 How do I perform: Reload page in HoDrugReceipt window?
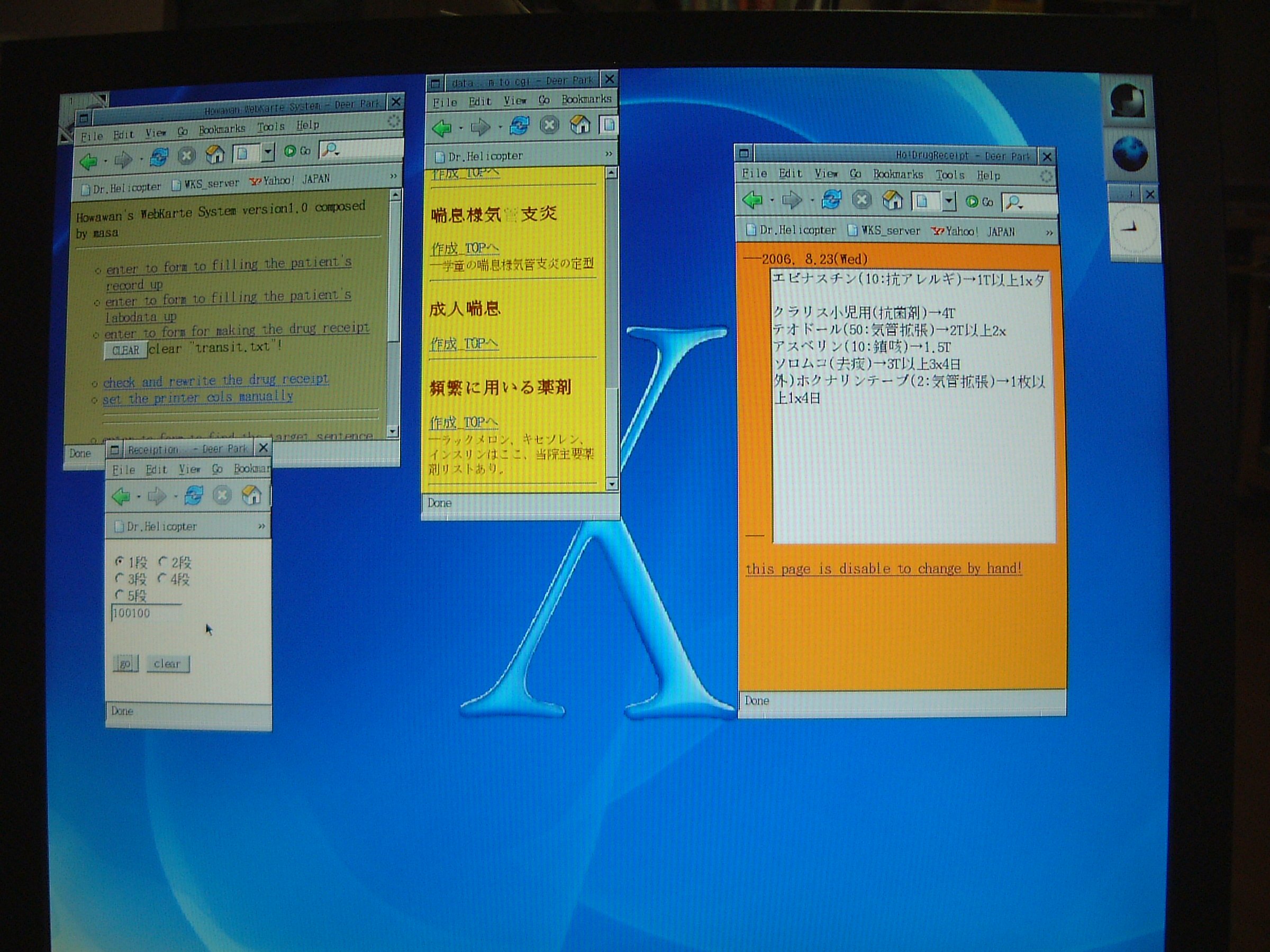[x=831, y=200]
